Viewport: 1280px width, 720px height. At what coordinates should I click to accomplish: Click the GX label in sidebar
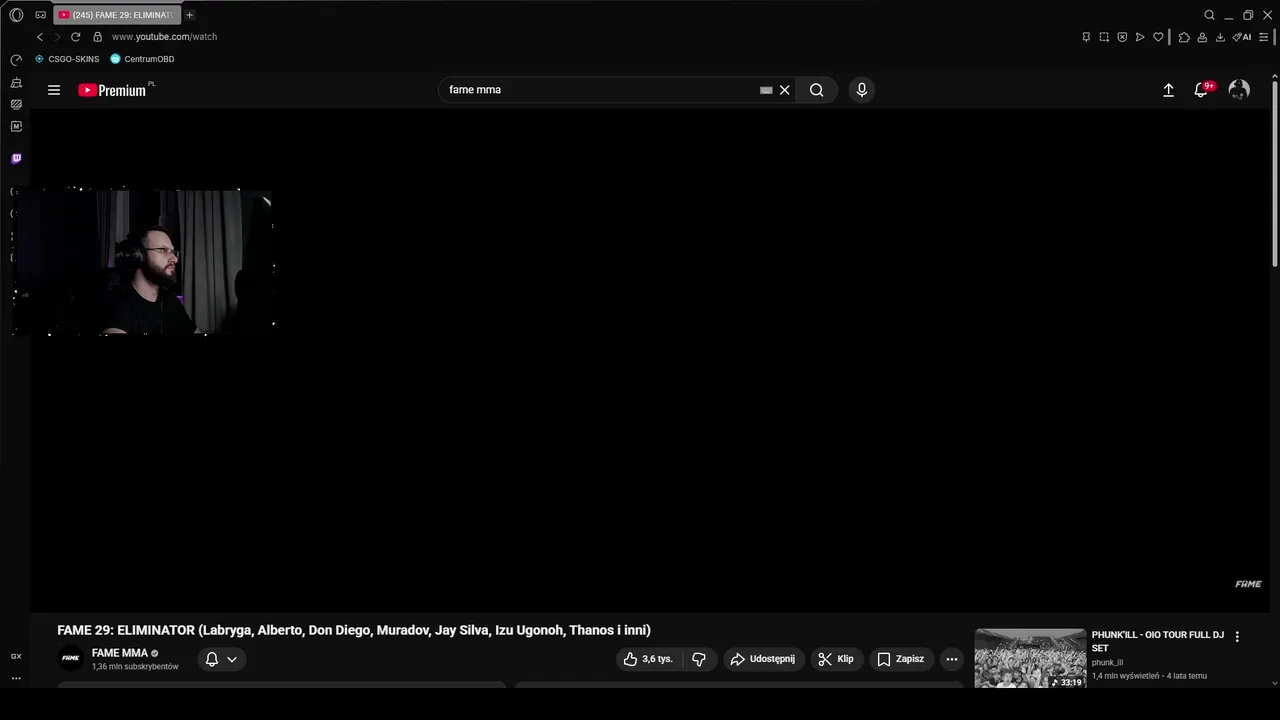(16, 656)
